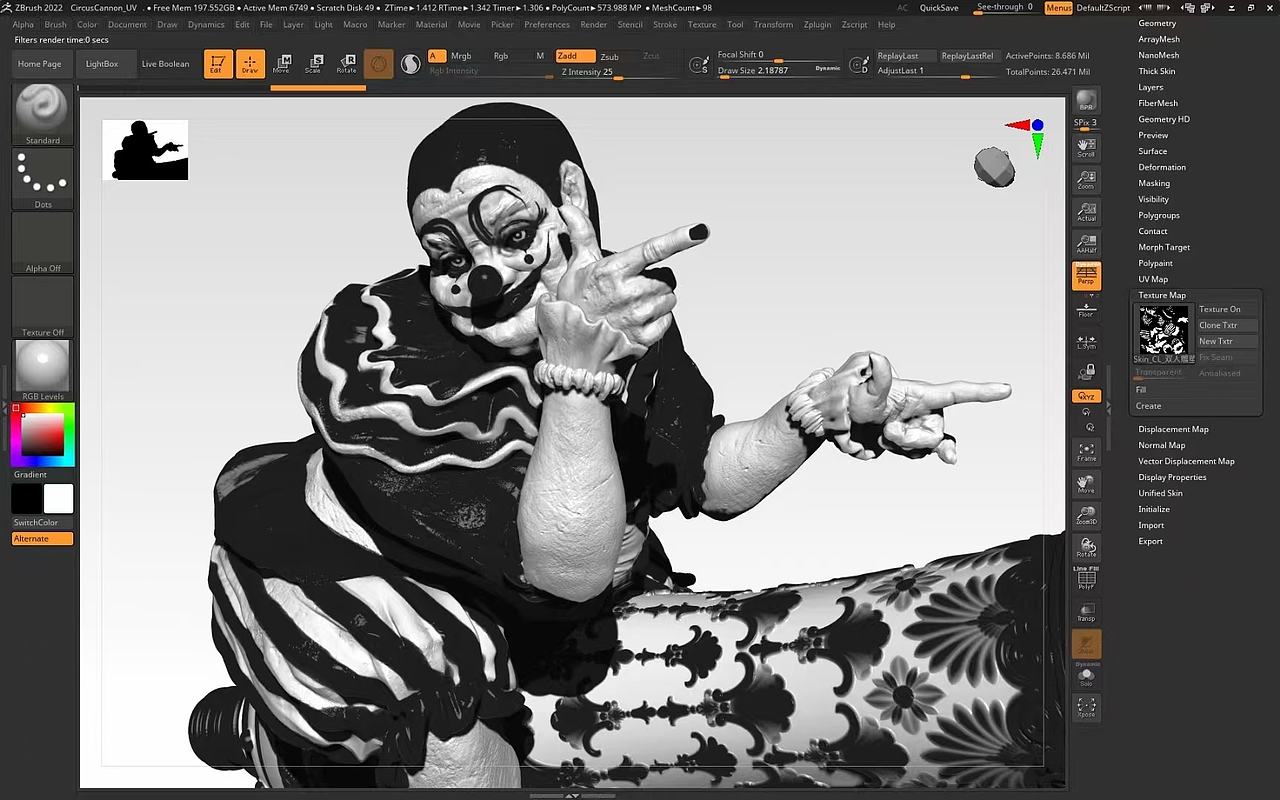Collapse the Texture Map subpalette
Viewport: 1280px width, 800px height.
pos(1162,295)
